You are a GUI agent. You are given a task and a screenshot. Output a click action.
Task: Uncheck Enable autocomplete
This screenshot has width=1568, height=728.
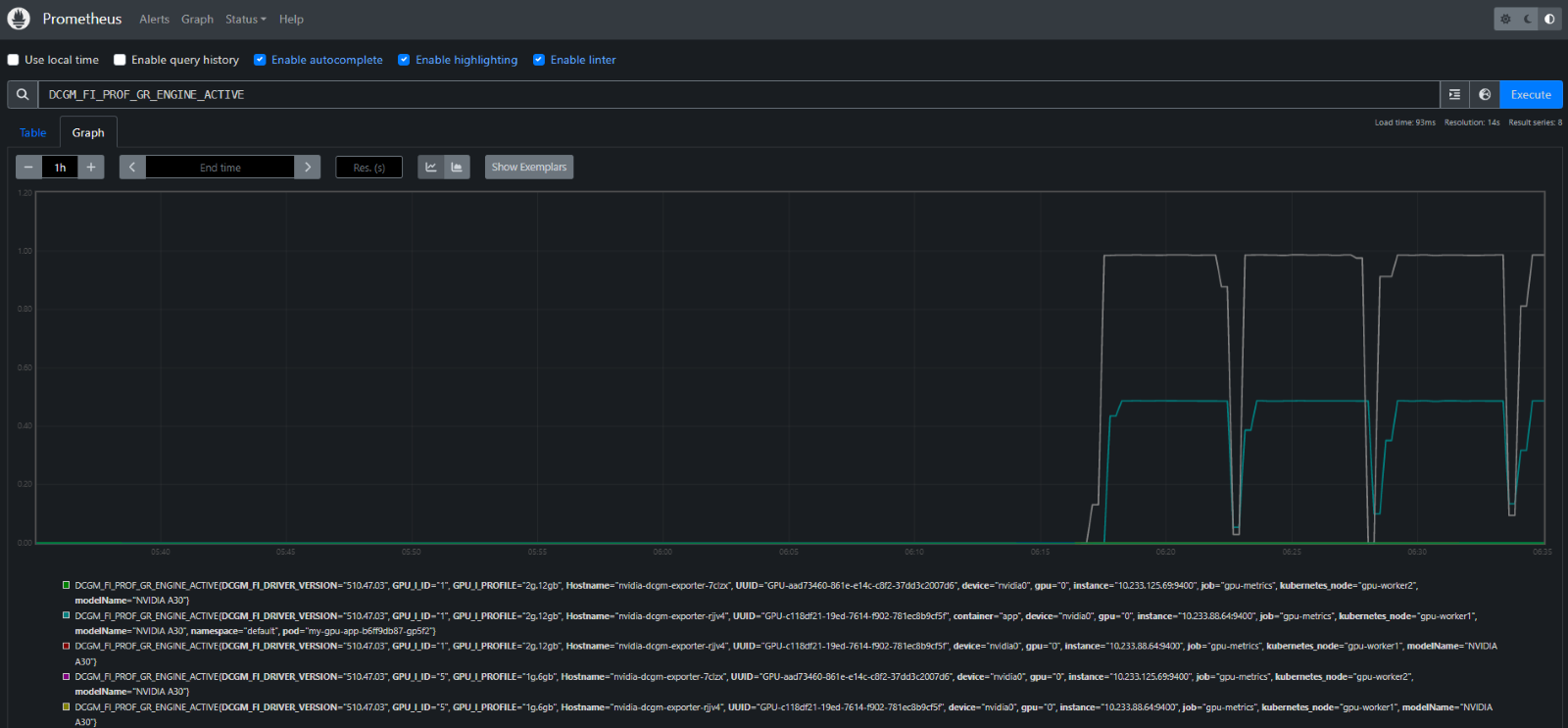[x=260, y=60]
